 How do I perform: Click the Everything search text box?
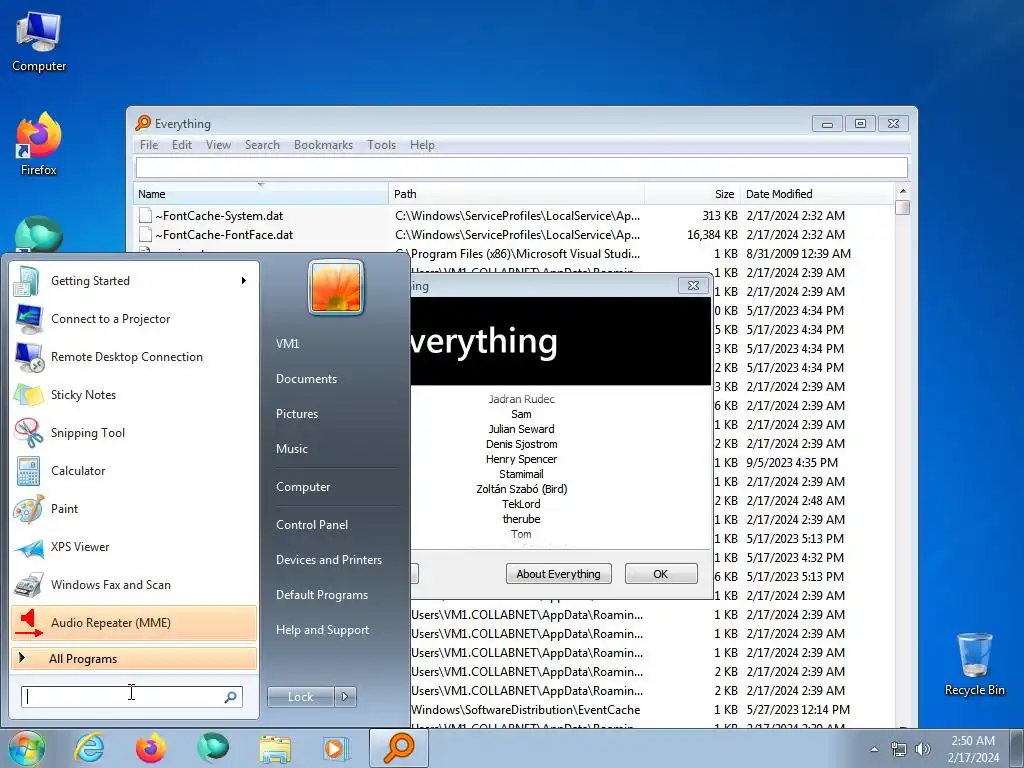(x=521, y=167)
